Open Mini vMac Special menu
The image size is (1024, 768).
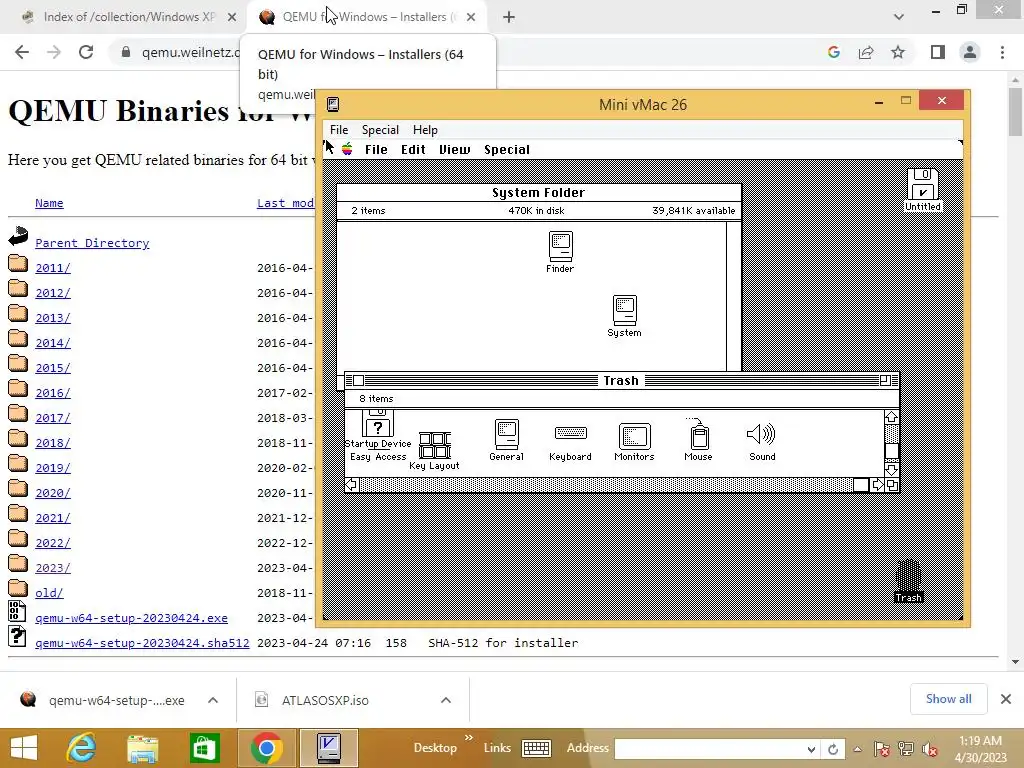click(380, 129)
